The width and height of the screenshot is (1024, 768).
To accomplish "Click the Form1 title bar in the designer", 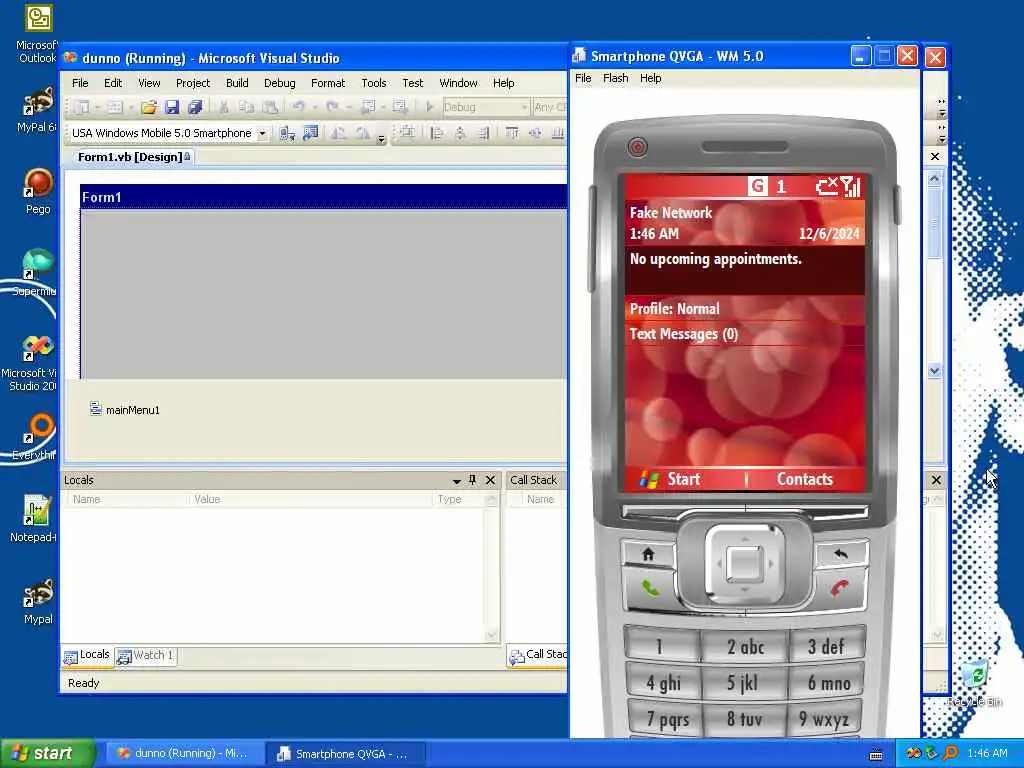I will tap(323, 197).
